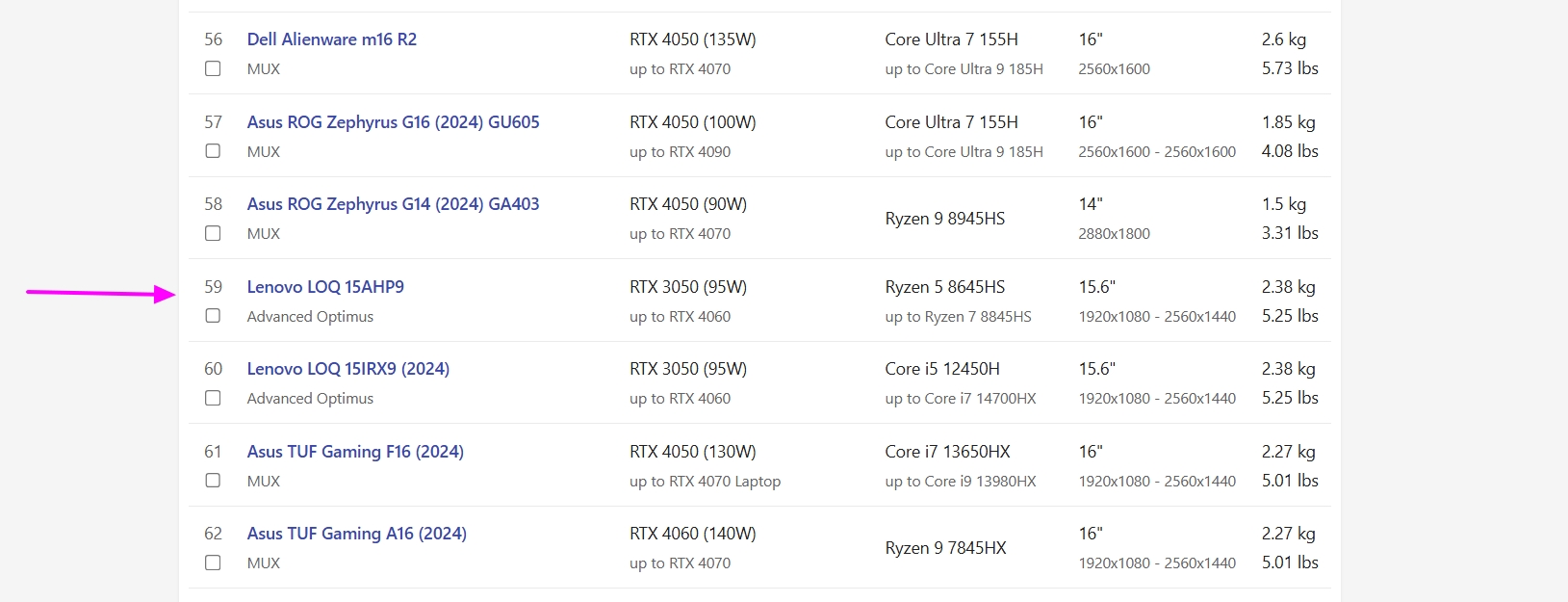The width and height of the screenshot is (1568, 602).
Task: Enable the Asus TUF Gaming F16 checkbox
Action: pos(213,481)
